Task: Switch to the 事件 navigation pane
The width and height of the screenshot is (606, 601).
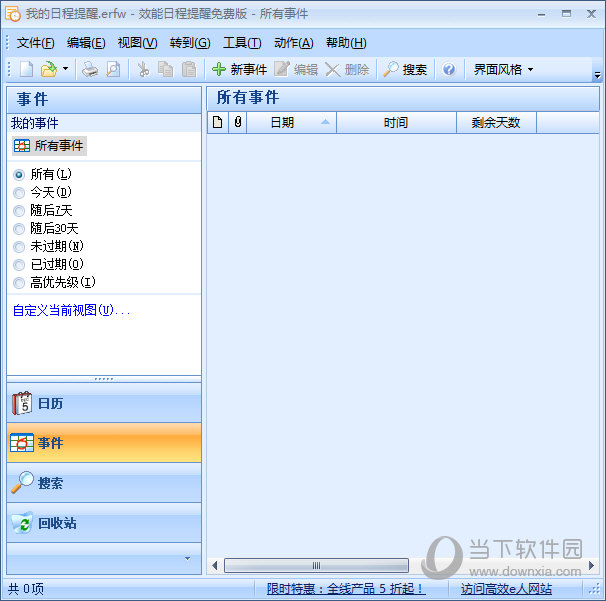Action: pos(104,443)
